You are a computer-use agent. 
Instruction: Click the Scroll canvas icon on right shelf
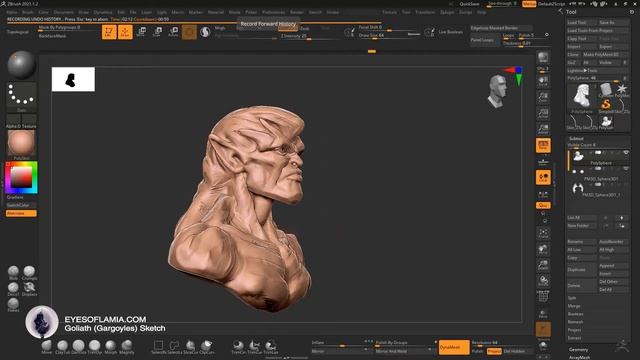543,81
